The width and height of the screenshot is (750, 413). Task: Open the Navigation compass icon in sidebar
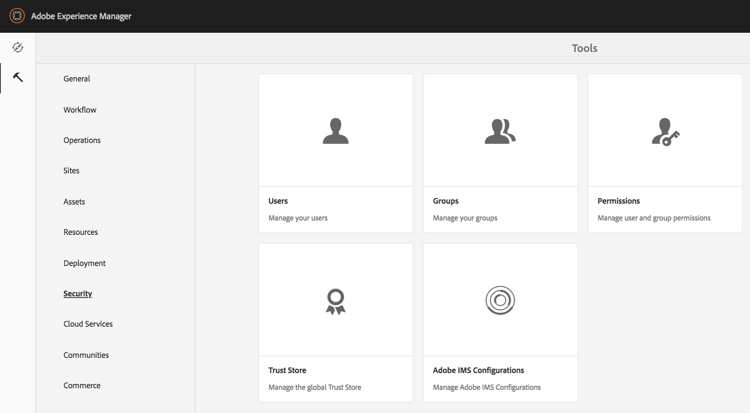click(x=18, y=47)
